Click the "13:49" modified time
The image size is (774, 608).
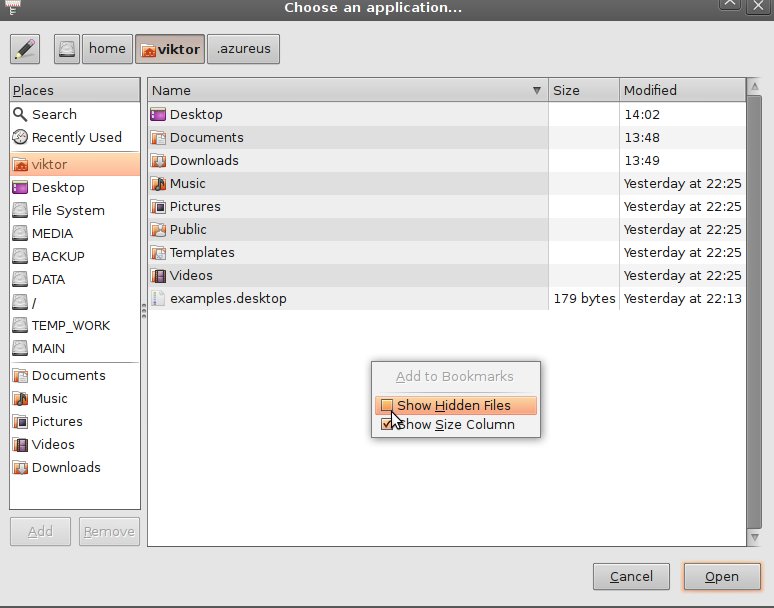point(642,160)
